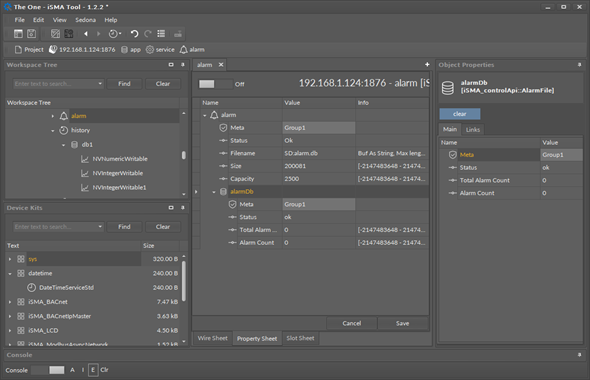Go to Project in breadcrumb bar
The width and height of the screenshot is (590, 380).
29,50
